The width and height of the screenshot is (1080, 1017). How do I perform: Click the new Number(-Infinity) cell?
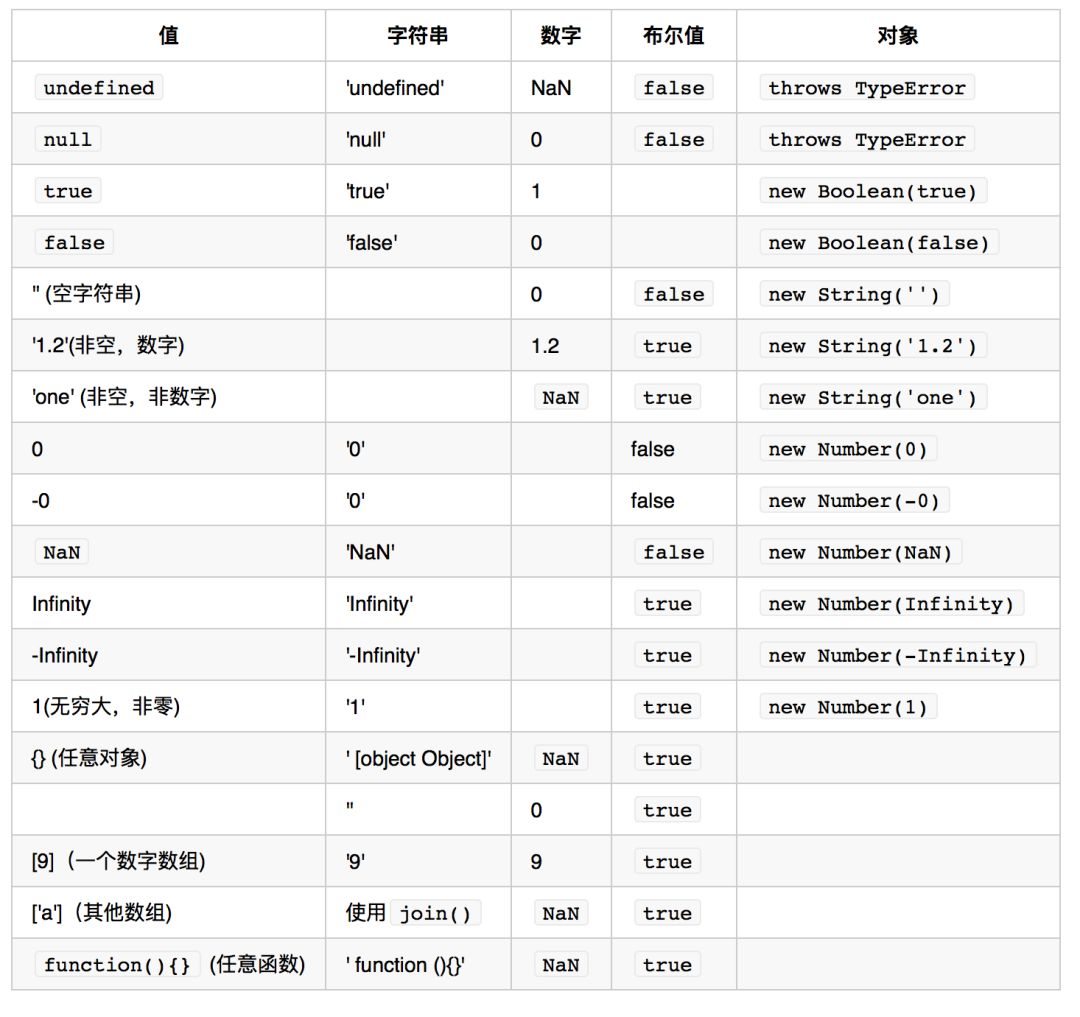pyautogui.click(x=897, y=656)
